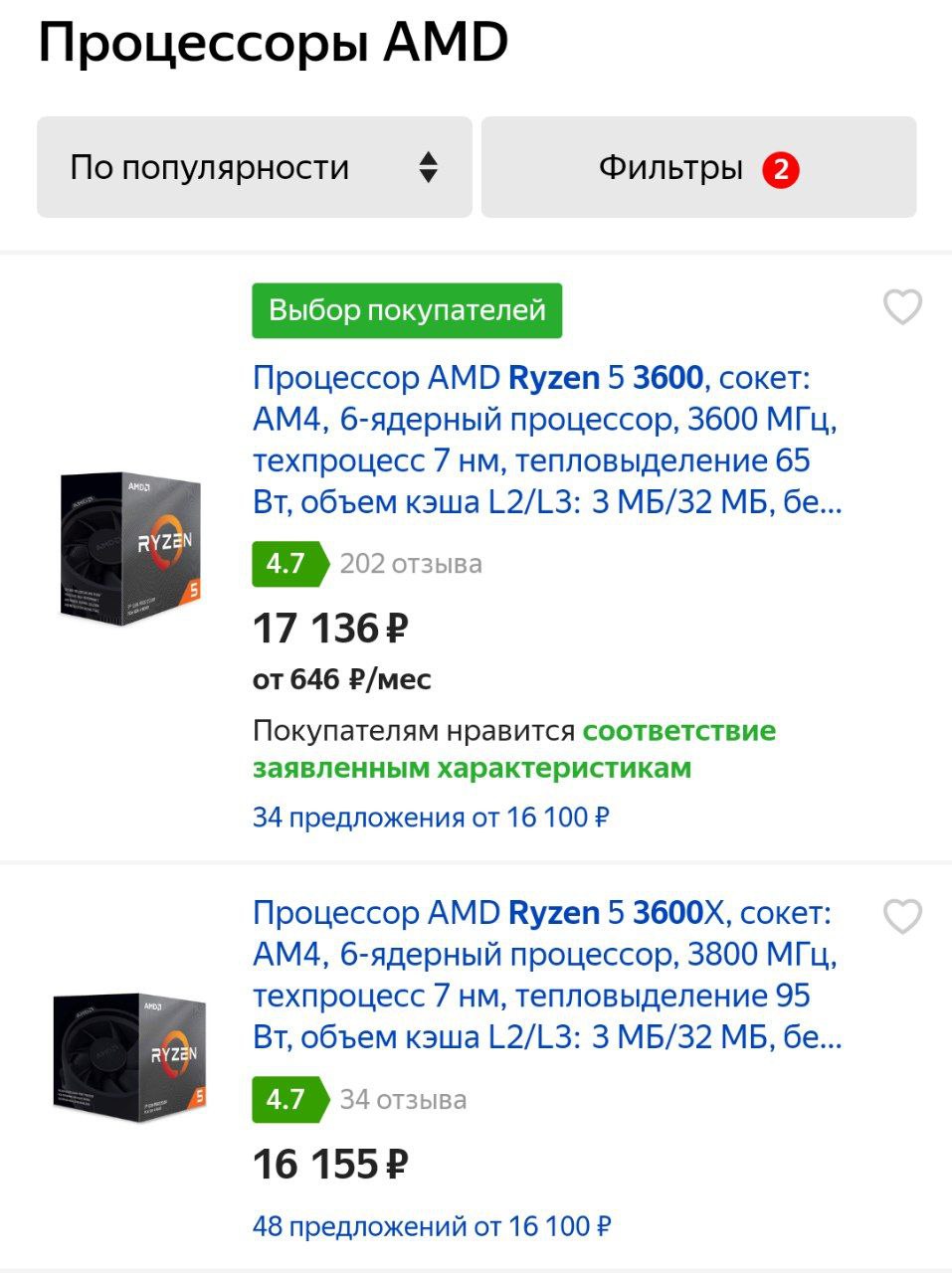
Task: Click the 'Выбор покупателей' green badge
Action: pyautogui.click(x=407, y=310)
